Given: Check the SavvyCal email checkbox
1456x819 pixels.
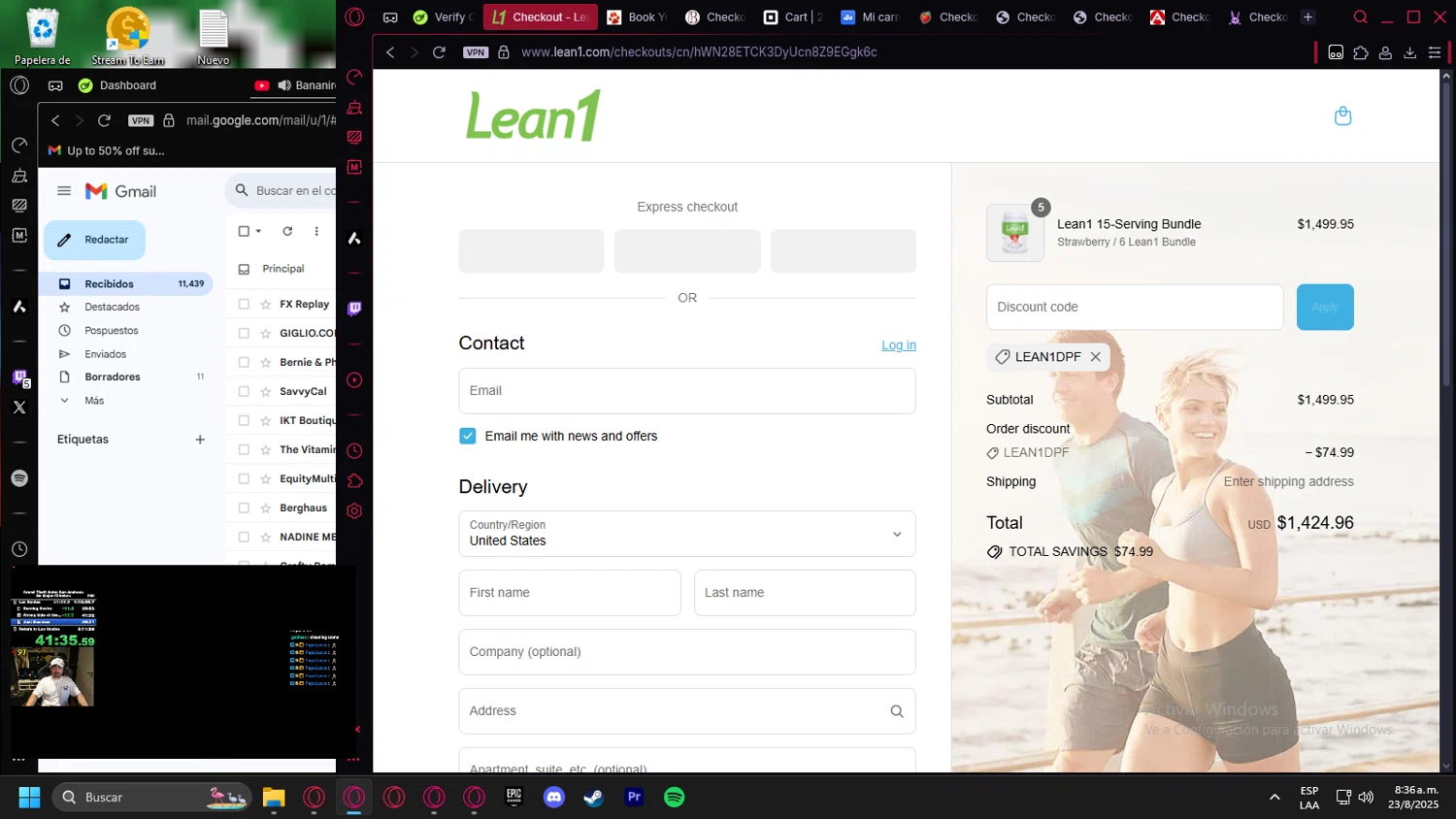Looking at the screenshot, I should coord(244,391).
